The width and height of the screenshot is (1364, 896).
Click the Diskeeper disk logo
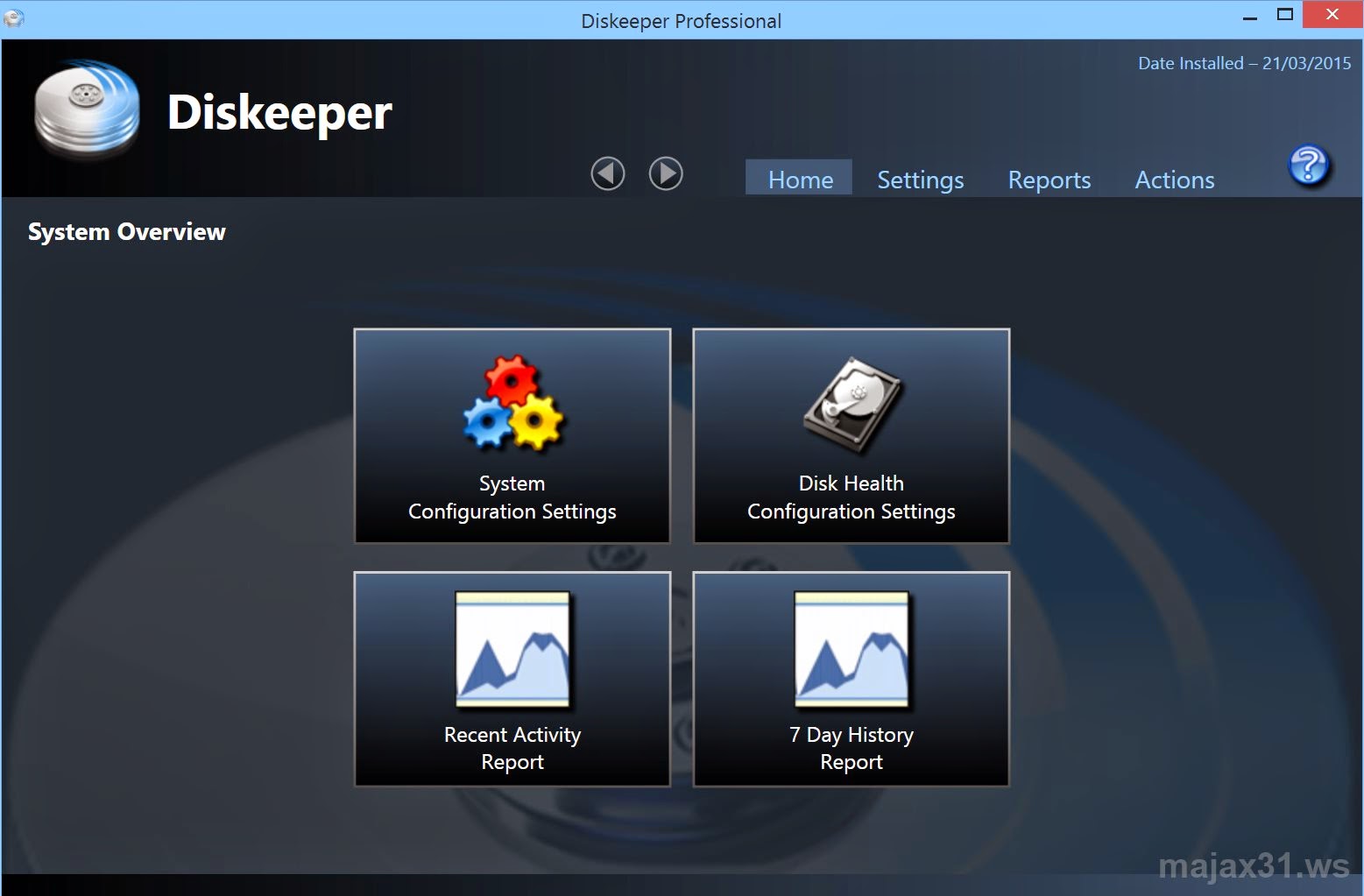87,107
